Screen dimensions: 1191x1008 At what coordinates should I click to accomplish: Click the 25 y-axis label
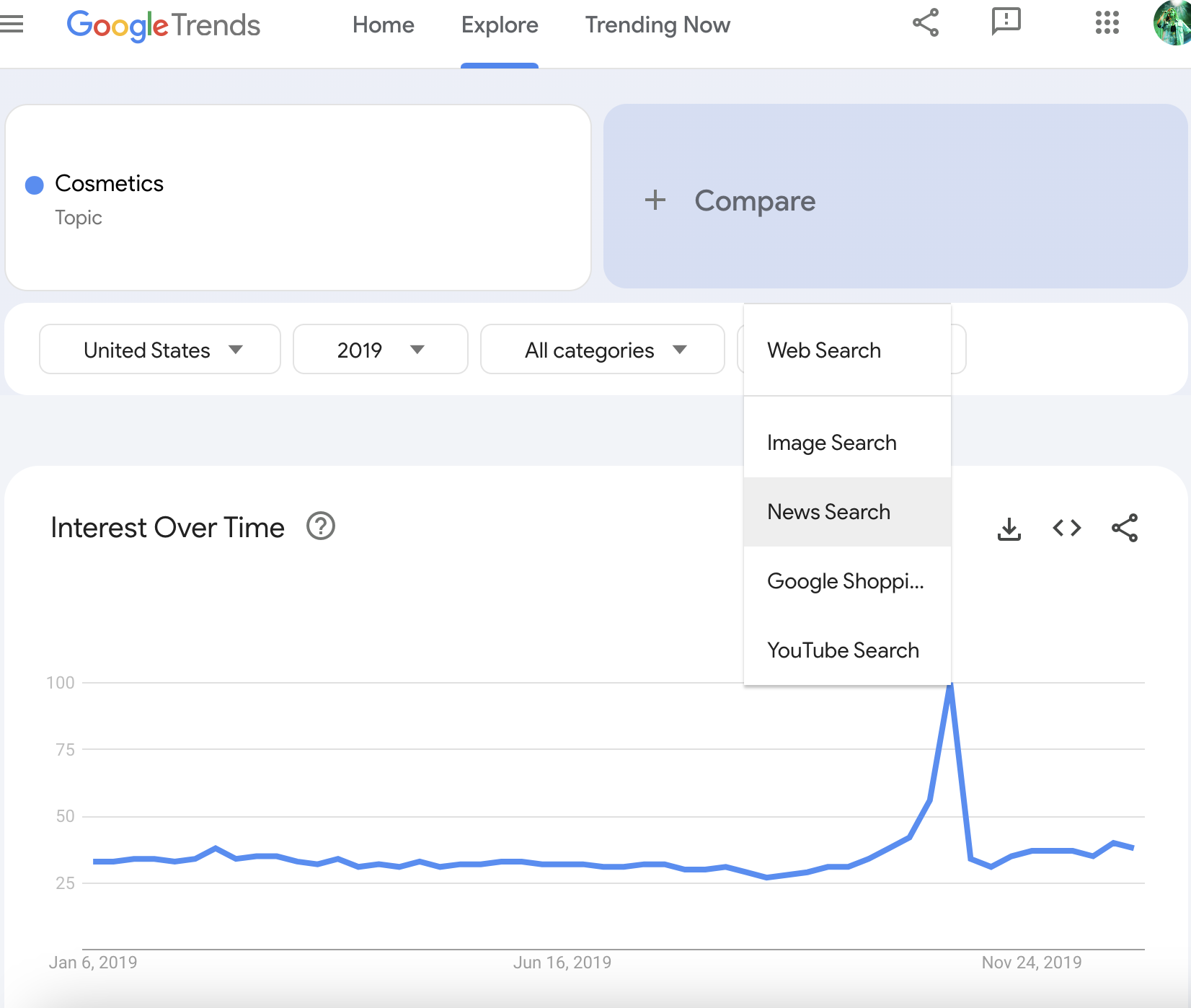pyautogui.click(x=65, y=883)
